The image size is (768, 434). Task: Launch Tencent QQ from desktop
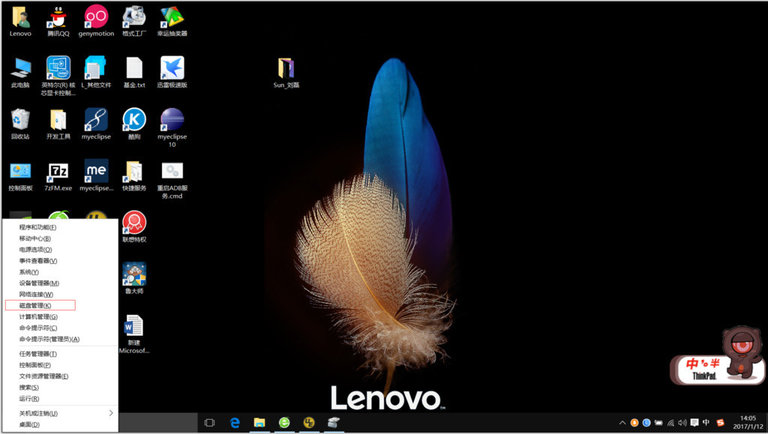pos(58,22)
